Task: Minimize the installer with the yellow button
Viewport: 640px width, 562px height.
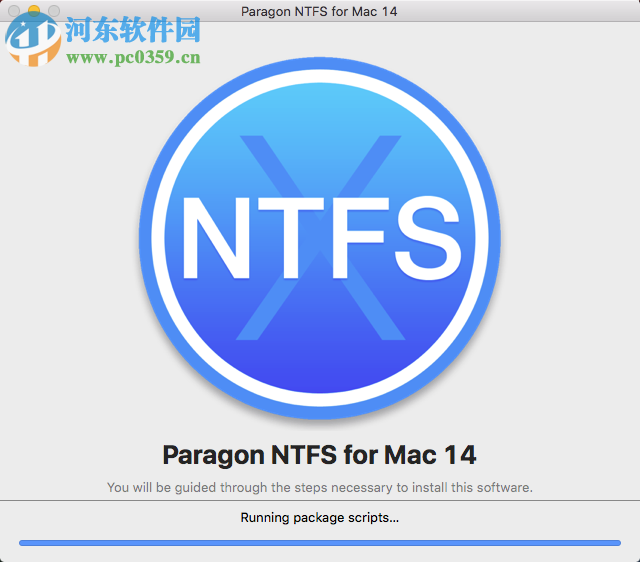Action: point(34,11)
